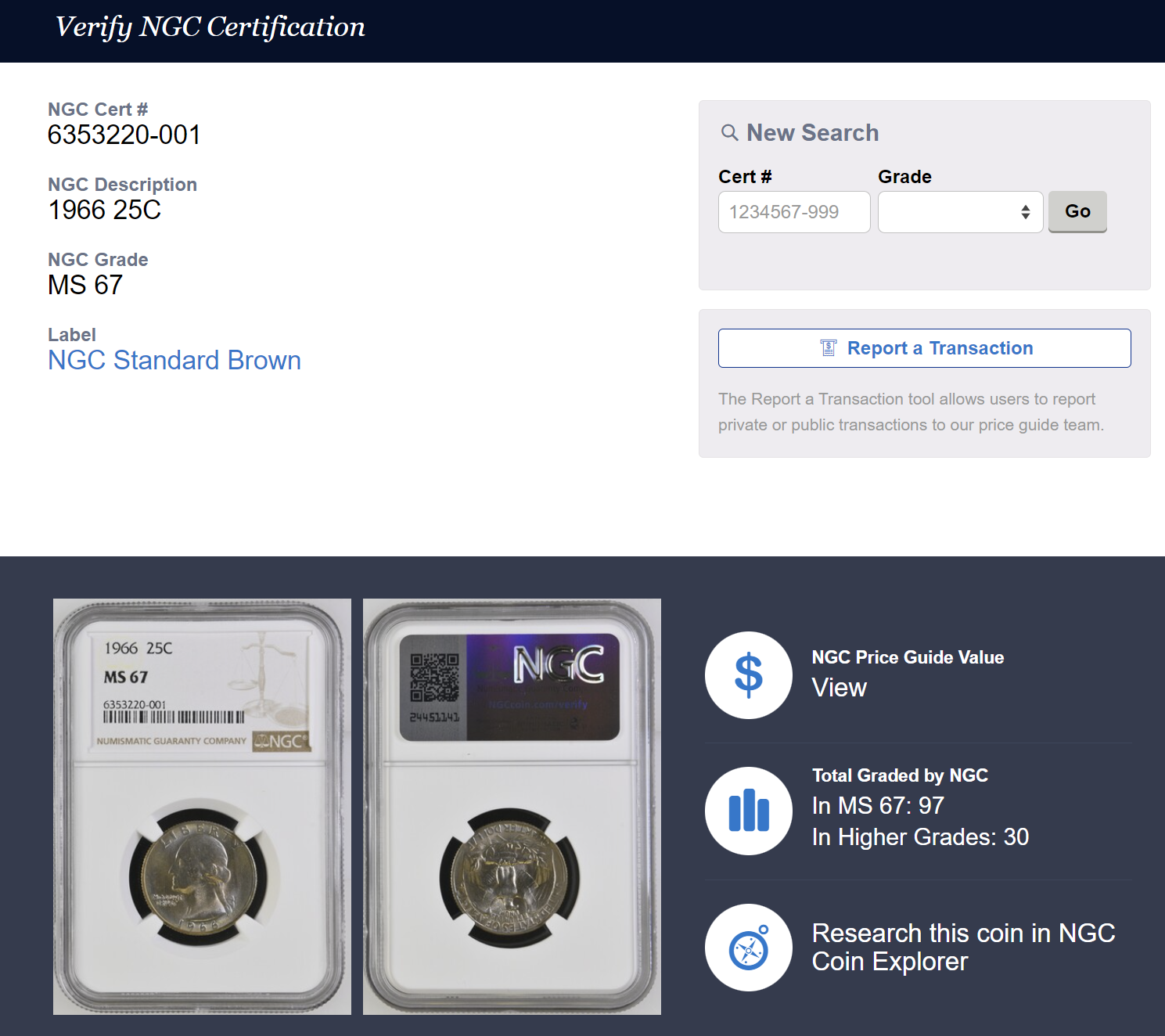Viewport: 1165px width, 1036px height.
Task: Click the NGC Description field label
Action: click(122, 185)
